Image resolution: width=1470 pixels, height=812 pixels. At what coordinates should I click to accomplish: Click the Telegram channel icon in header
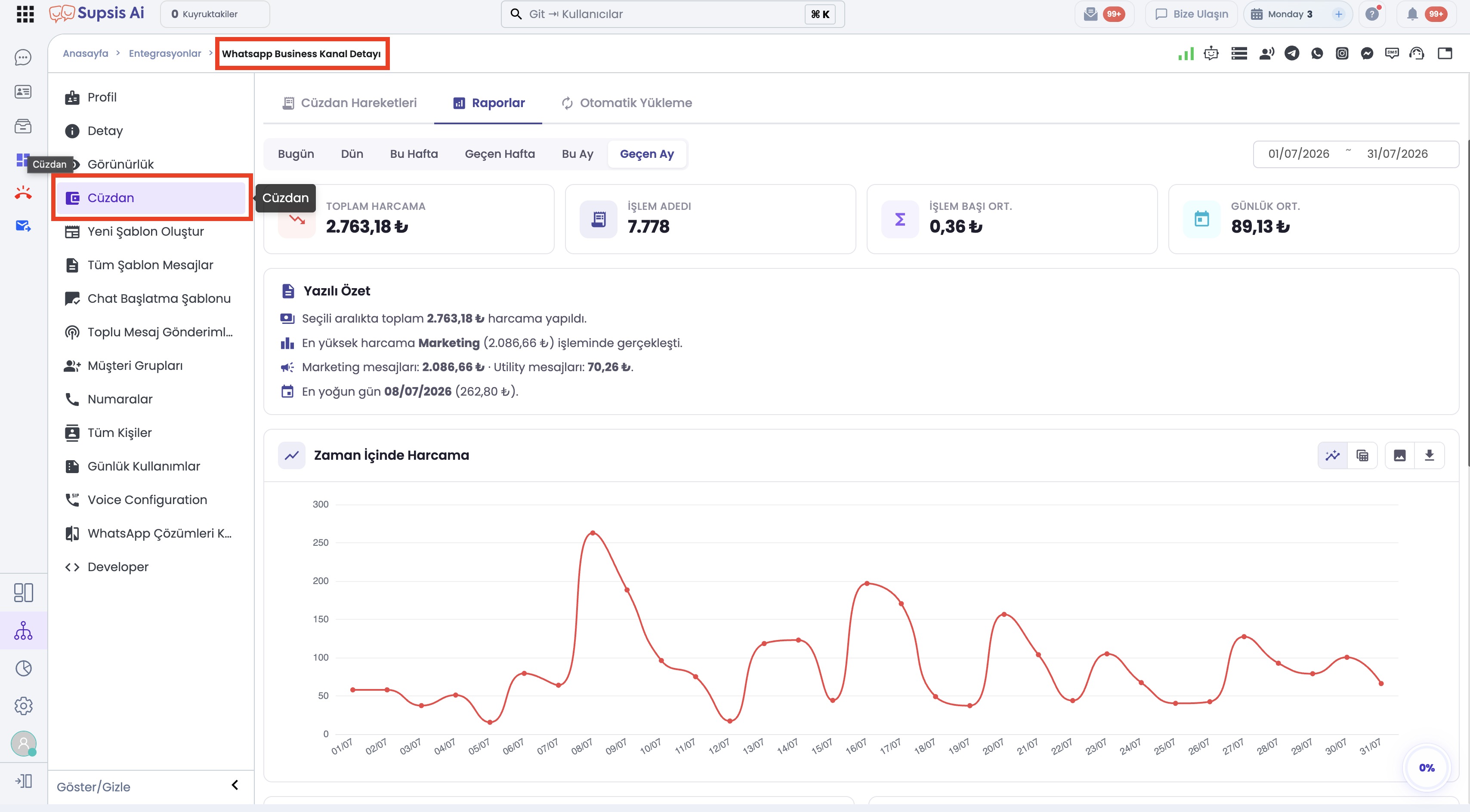click(1292, 54)
